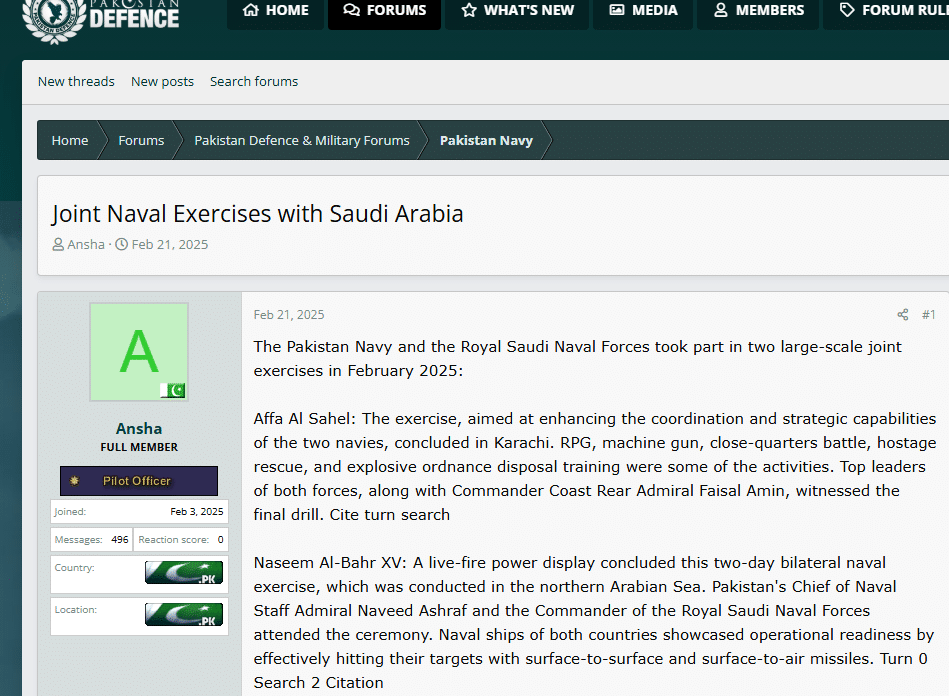Screen dimensions: 949x696
Task: Click the picture icon in MEDIA tab
Action: tap(617, 10)
